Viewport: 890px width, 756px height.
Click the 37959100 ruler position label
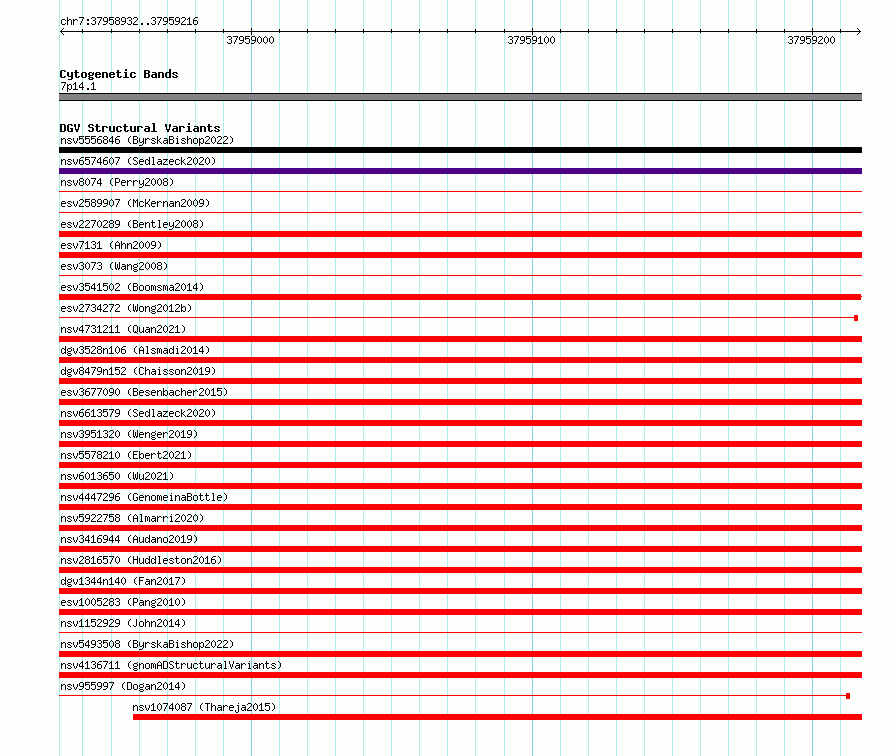(531, 40)
